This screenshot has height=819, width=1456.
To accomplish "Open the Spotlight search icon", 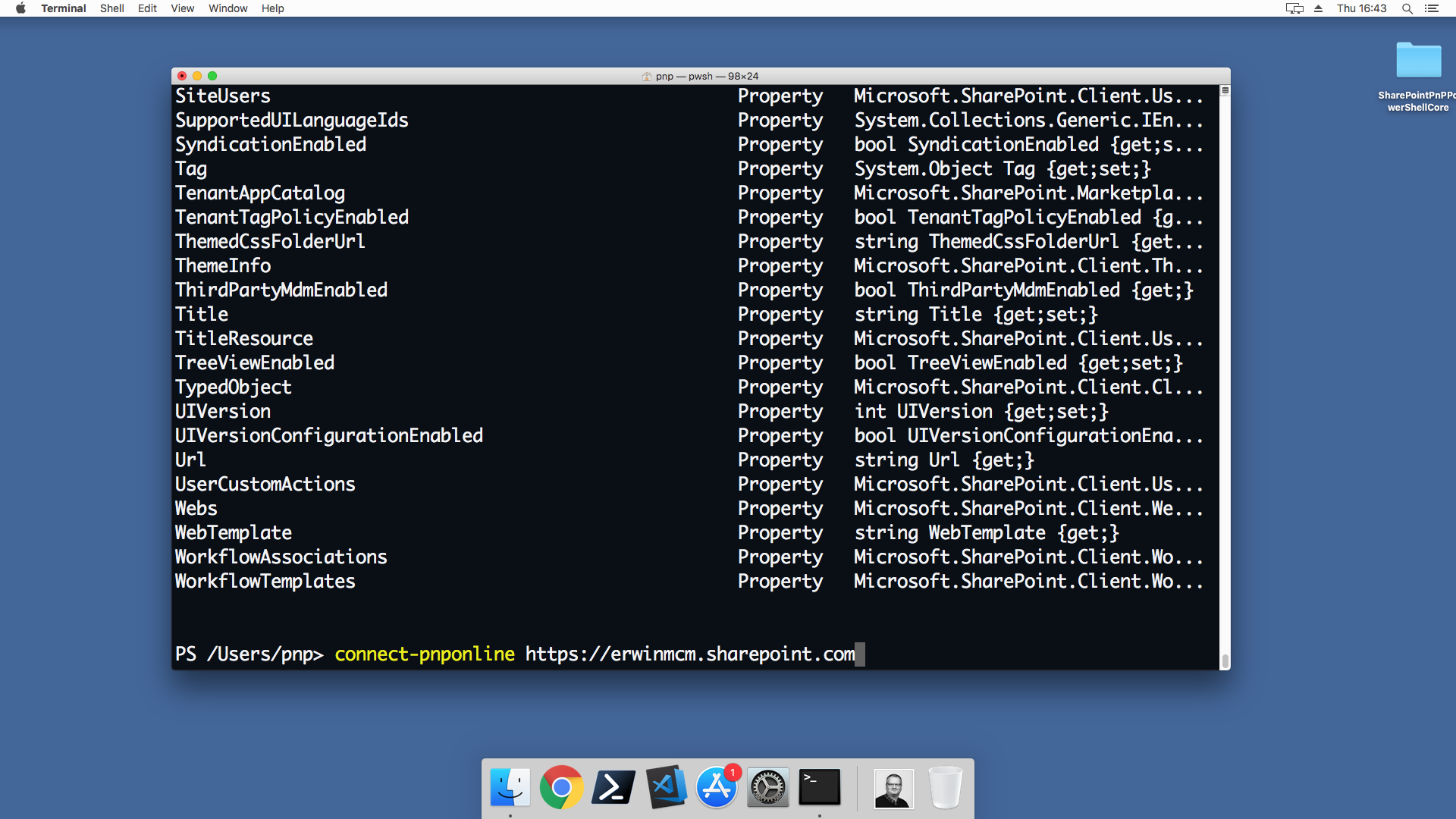I will [x=1407, y=8].
